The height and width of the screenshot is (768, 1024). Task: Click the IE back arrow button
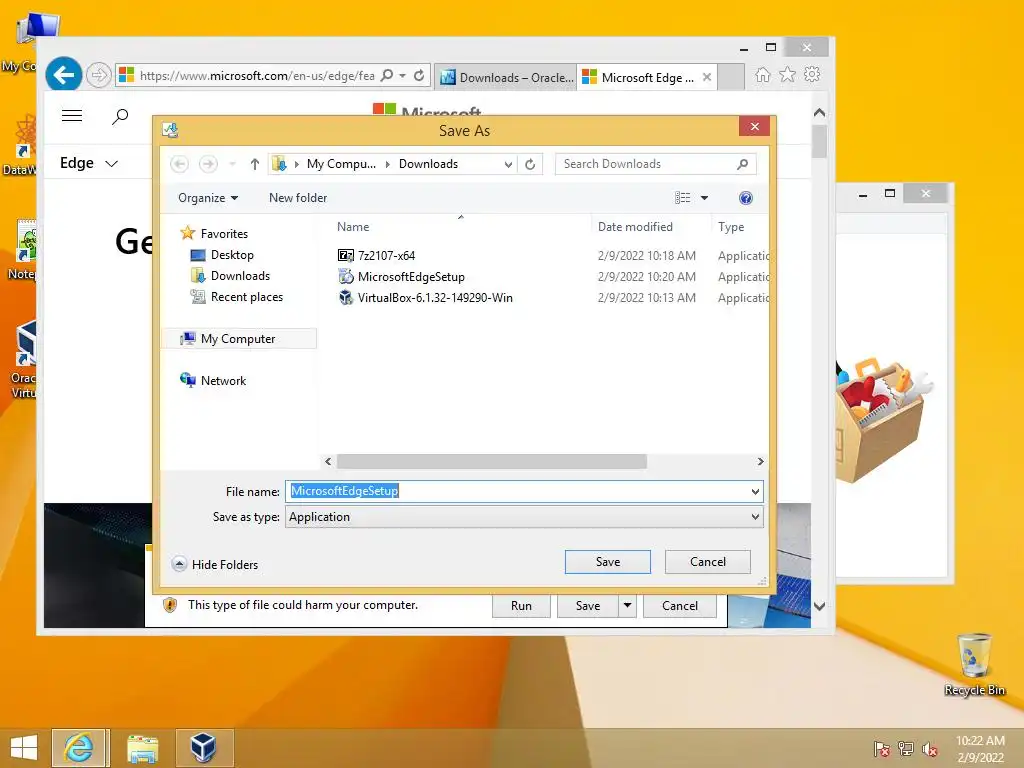coord(63,75)
